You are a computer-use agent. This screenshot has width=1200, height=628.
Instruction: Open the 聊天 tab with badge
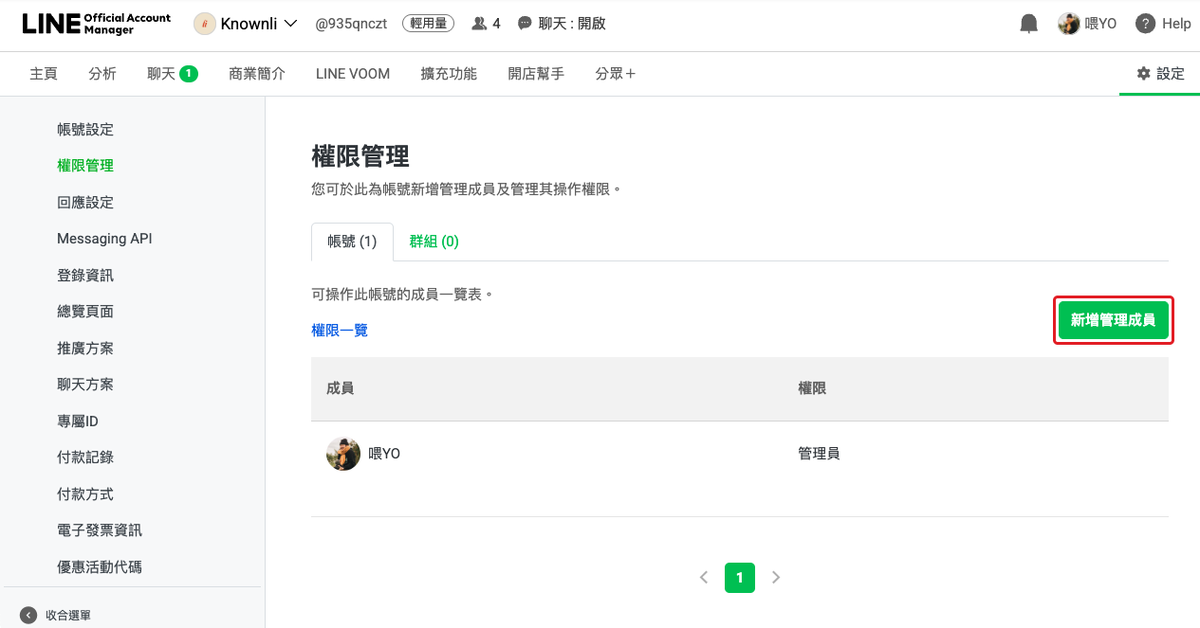(172, 74)
